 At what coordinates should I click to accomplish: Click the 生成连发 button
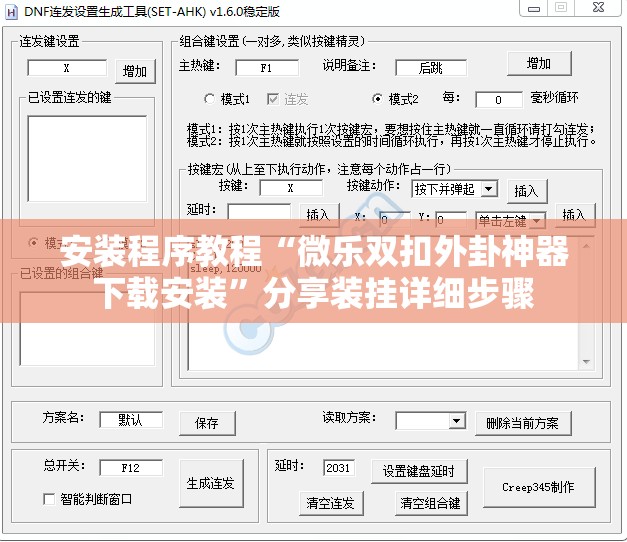pos(211,483)
